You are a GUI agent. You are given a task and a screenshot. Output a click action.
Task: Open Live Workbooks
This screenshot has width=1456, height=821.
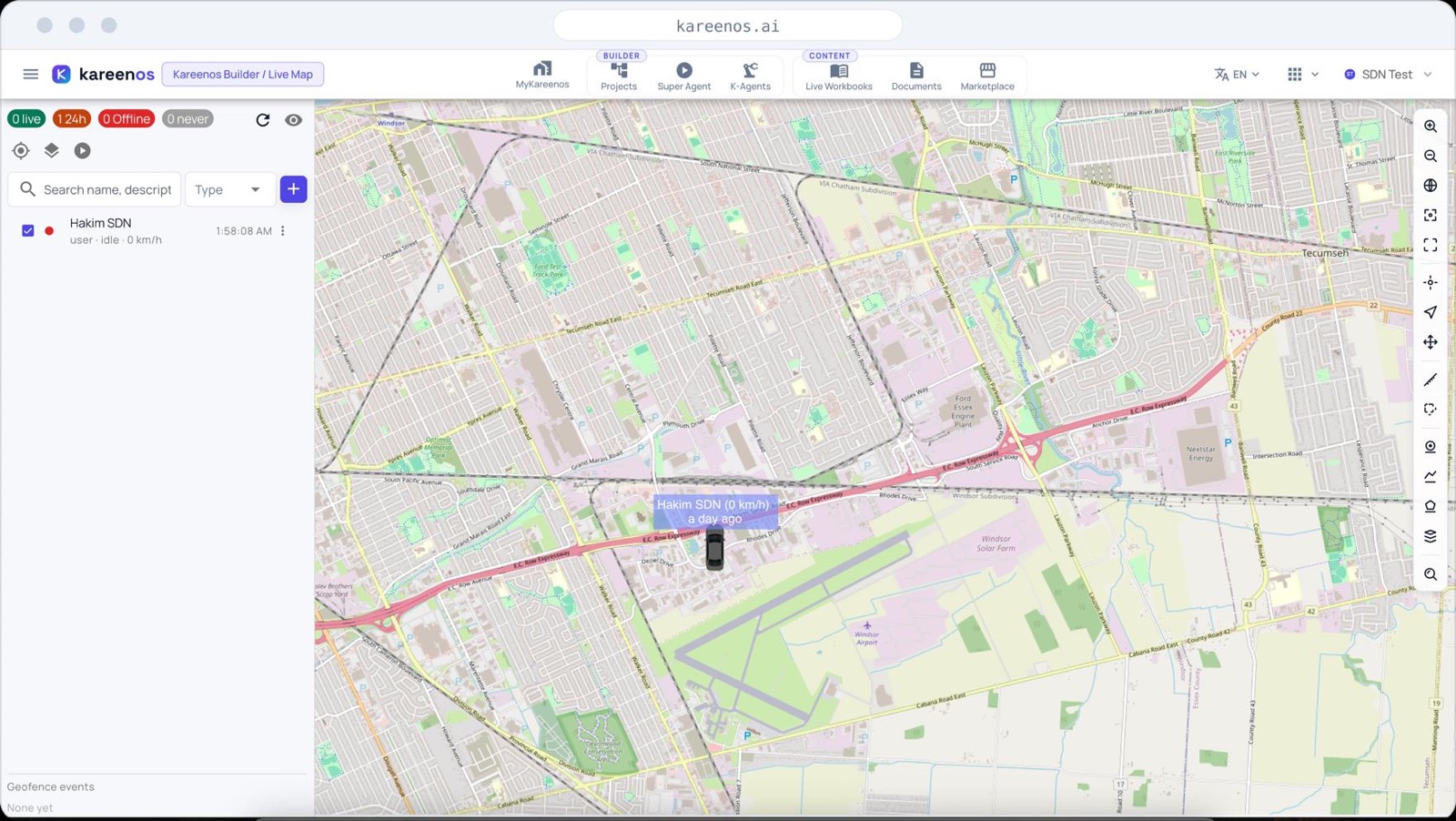[839, 76]
